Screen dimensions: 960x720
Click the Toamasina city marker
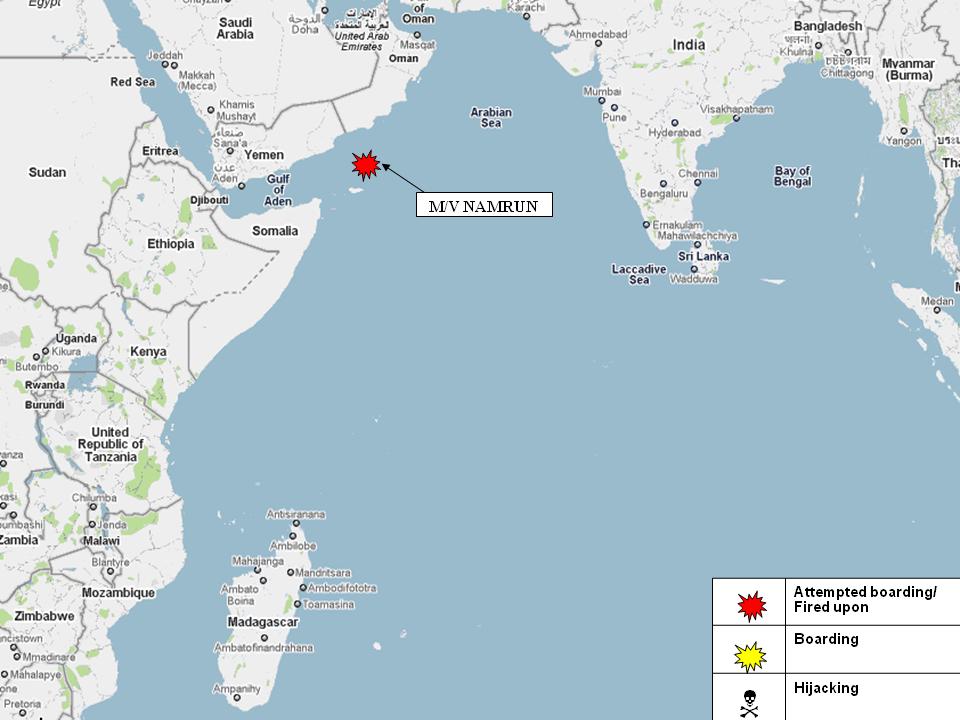(x=298, y=604)
